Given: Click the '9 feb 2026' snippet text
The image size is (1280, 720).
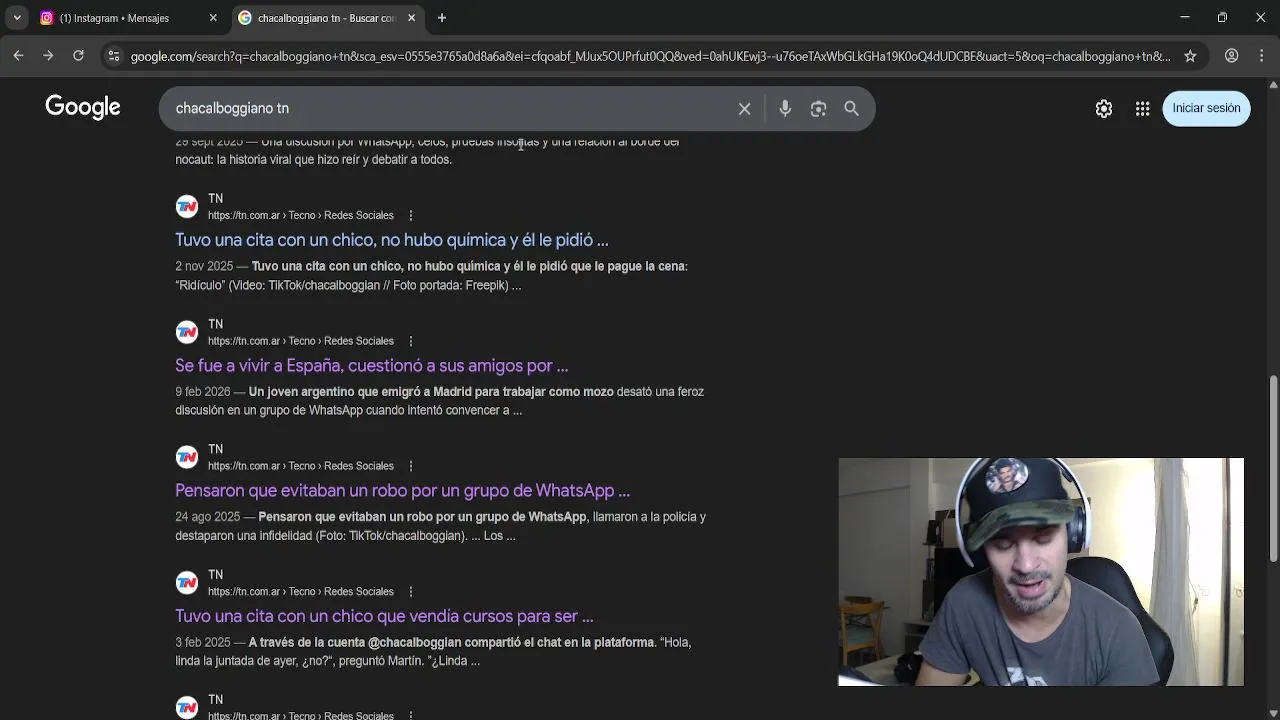Looking at the screenshot, I should [440, 401].
